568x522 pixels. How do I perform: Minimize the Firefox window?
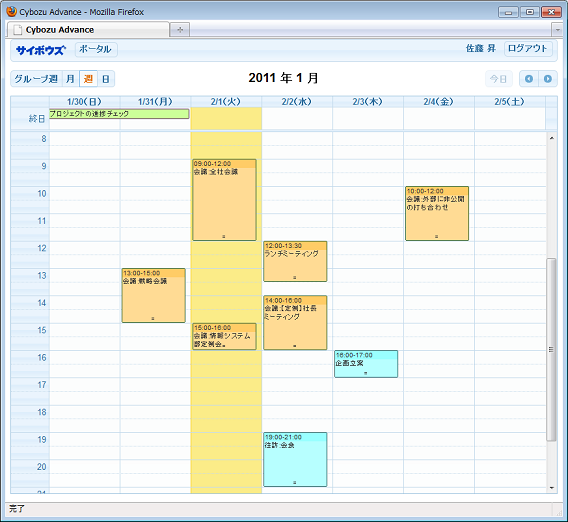tap(508, 12)
